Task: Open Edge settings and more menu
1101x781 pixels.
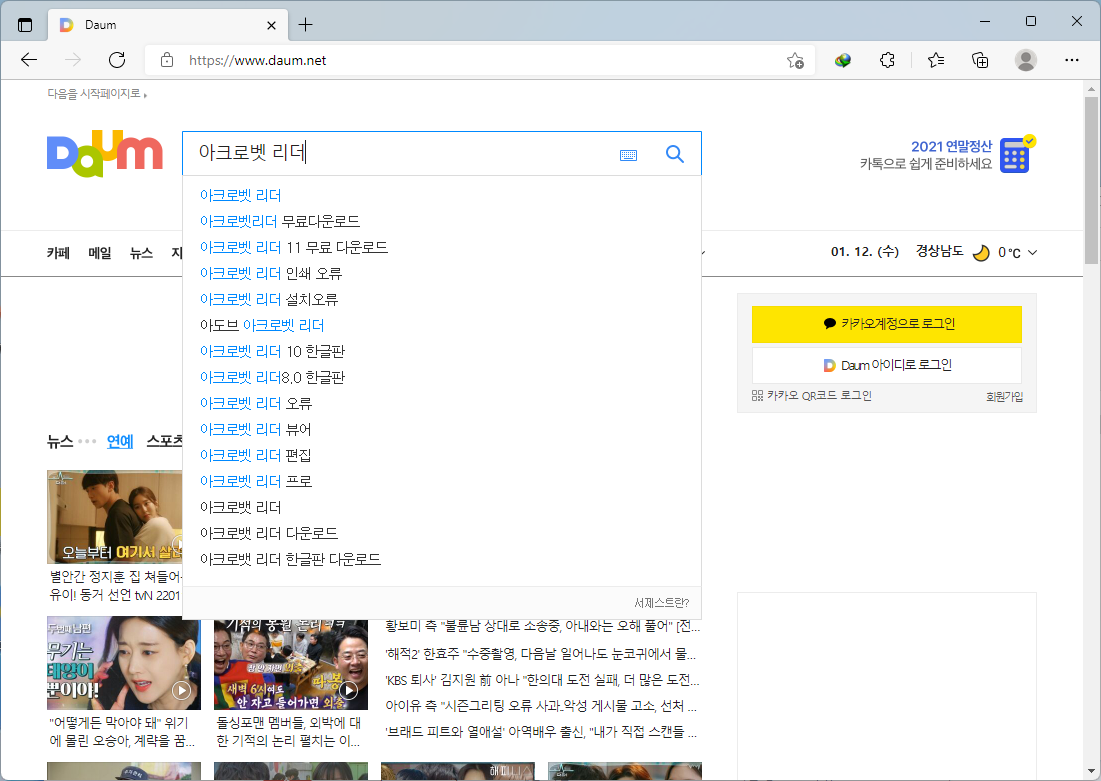Action: point(1072,60)
